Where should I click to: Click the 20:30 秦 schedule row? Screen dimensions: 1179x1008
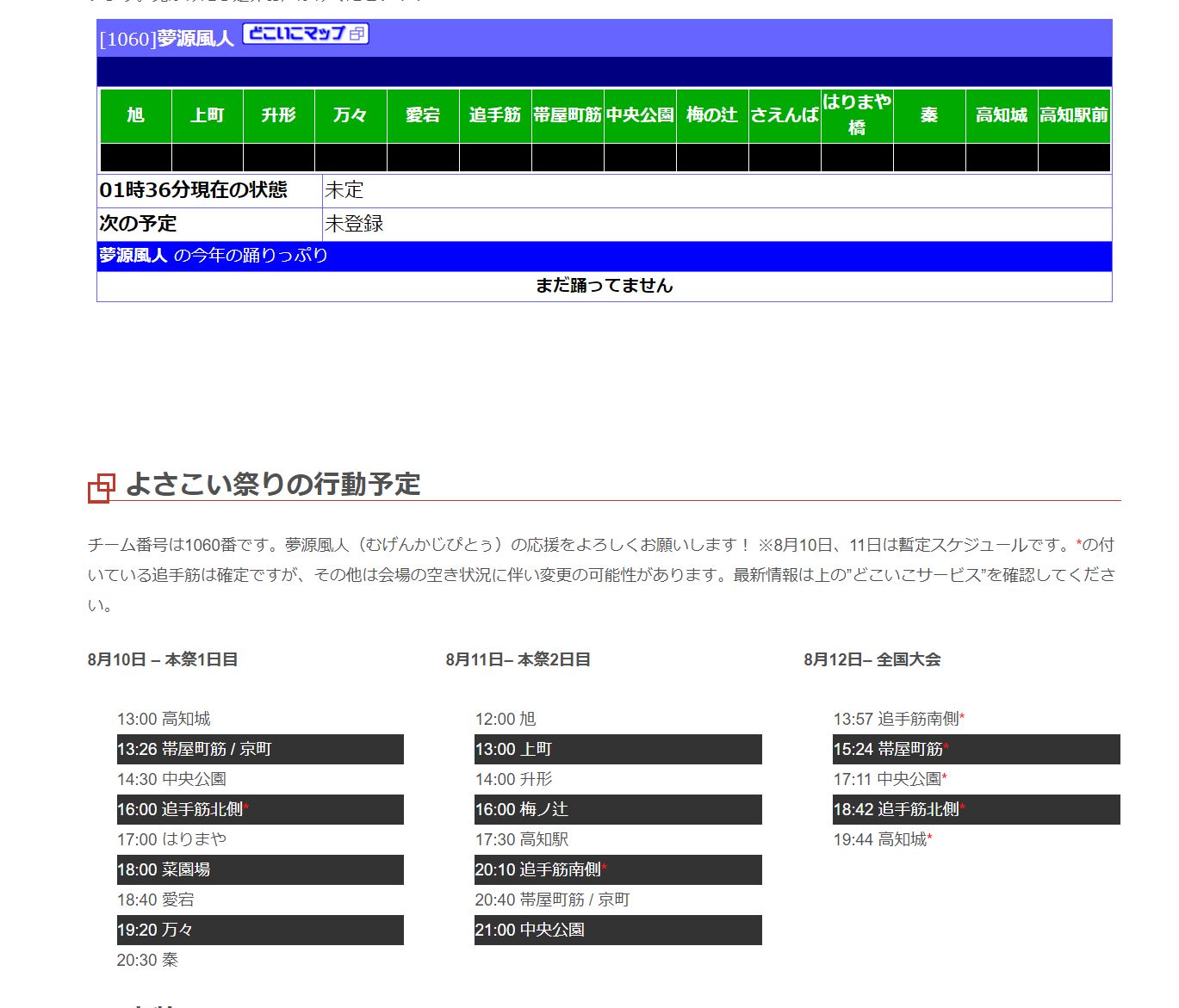(260, 960)
